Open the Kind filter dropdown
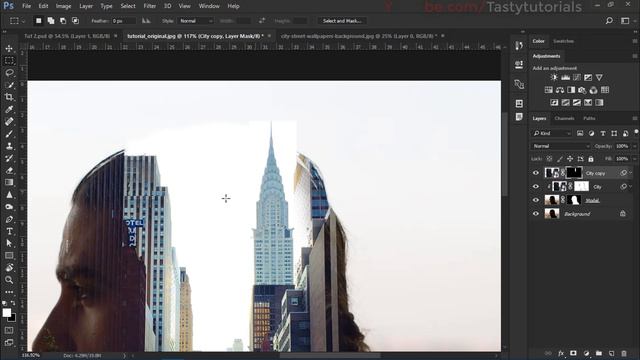This screenshot has height=360, width=640. 551,133
